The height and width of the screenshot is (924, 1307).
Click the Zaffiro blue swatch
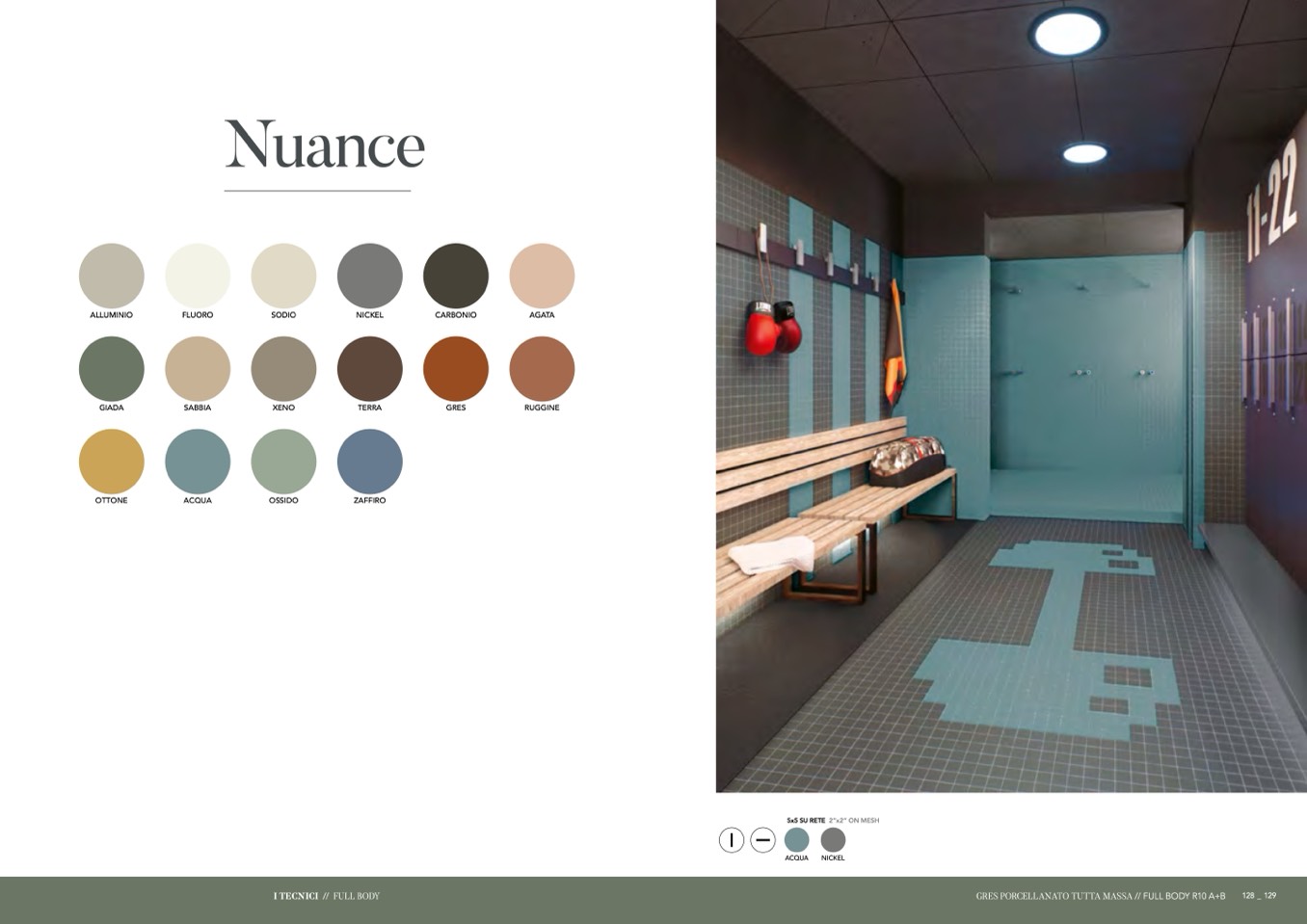[369, 462]
